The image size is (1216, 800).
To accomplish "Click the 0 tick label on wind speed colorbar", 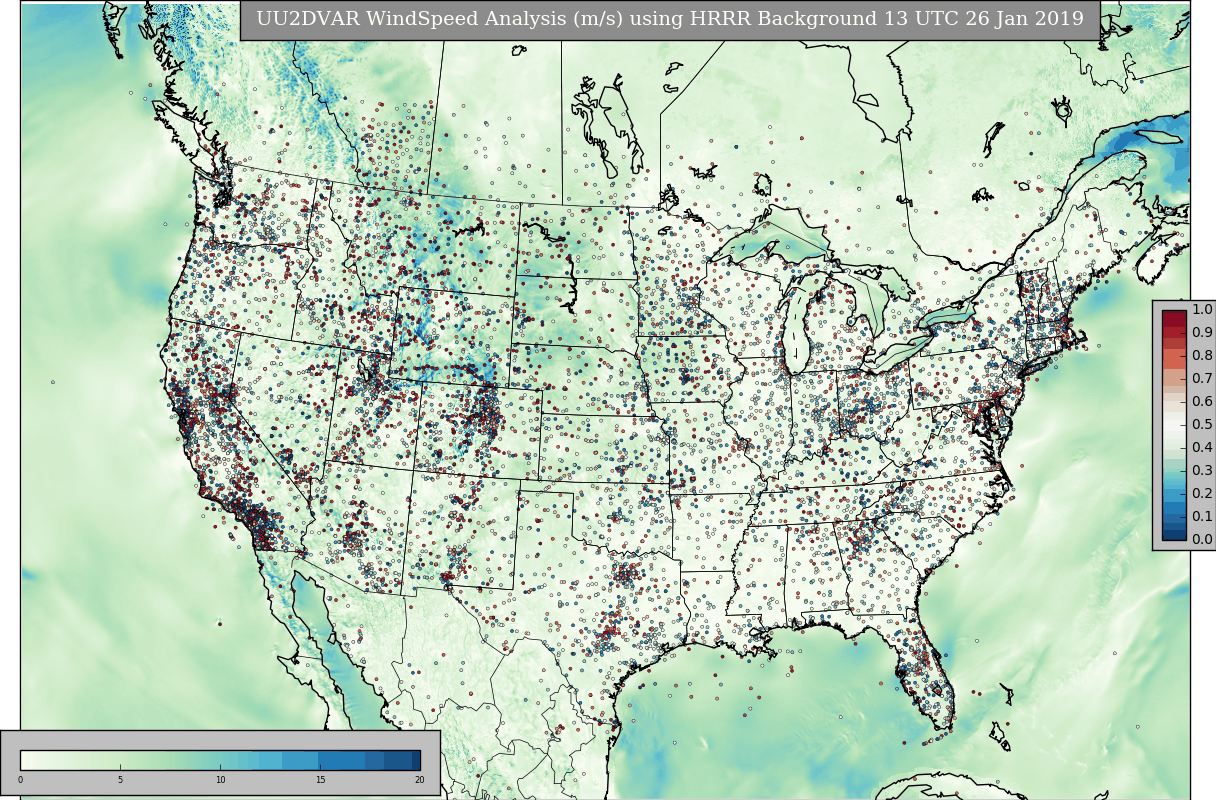I will 20,780.
